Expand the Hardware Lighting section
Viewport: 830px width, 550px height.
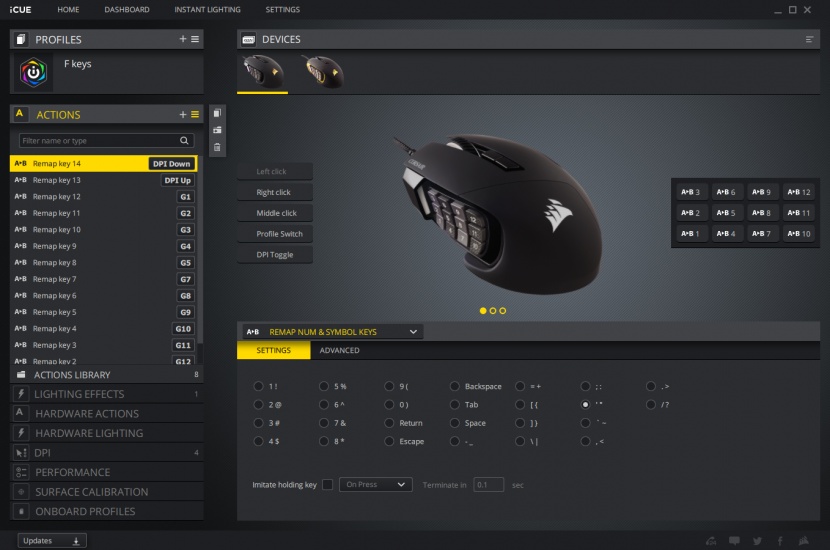point(106,433)
